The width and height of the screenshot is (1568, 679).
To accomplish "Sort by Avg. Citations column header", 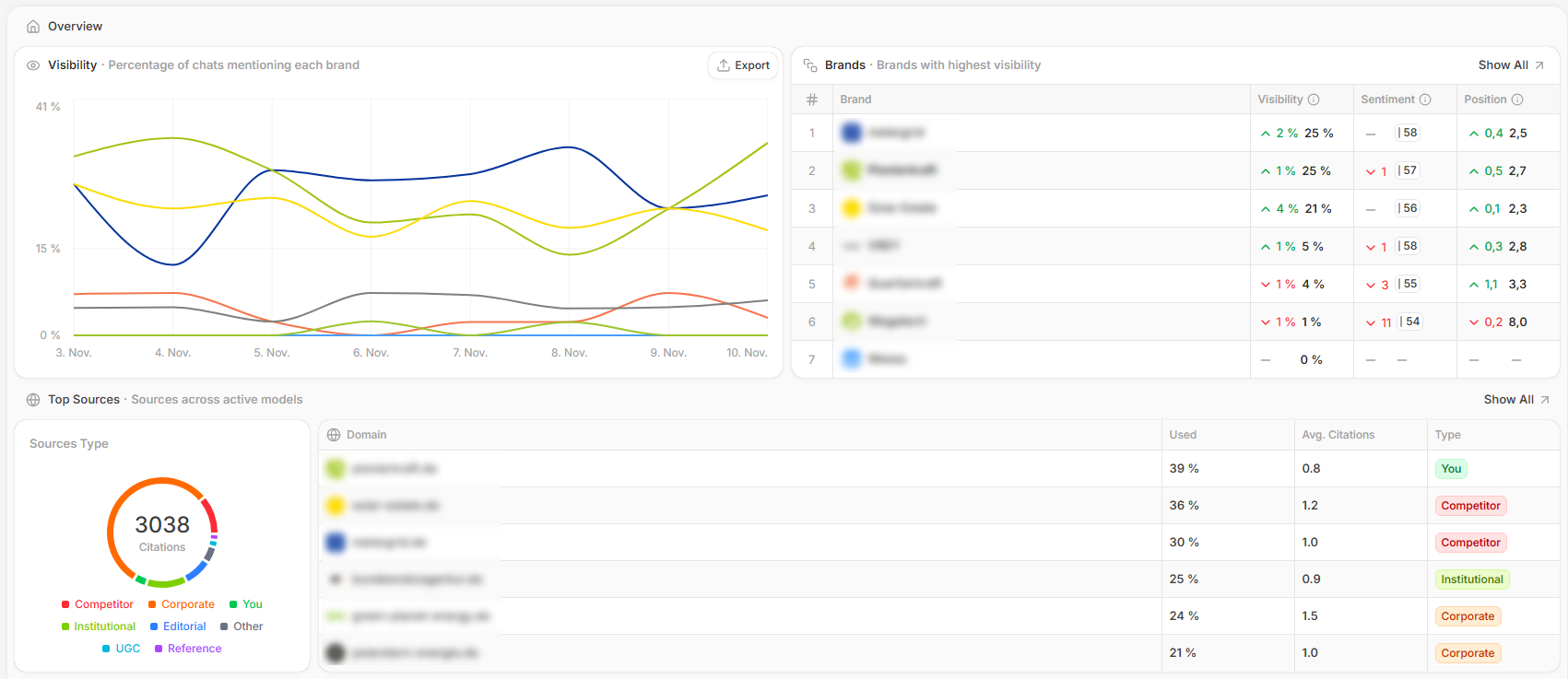I will point(1338,435).
